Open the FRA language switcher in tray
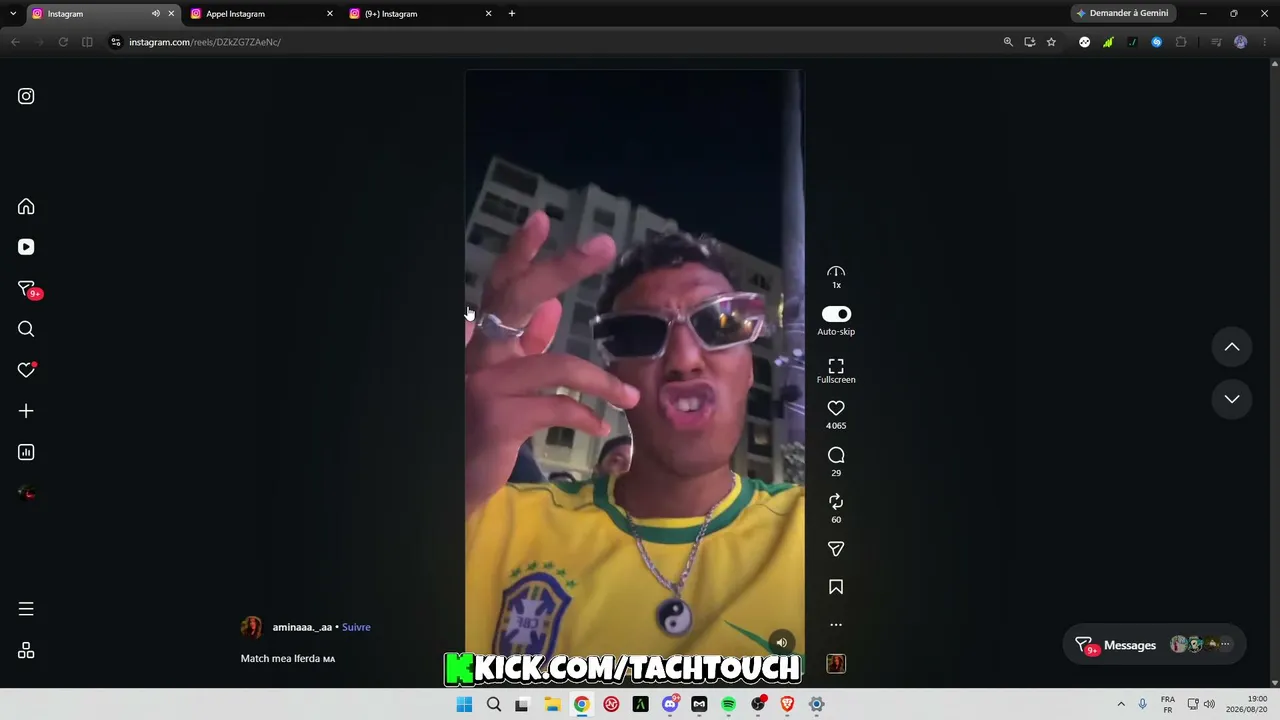The height and width of the screenshot is (720, 1280). tap(1168, 704)
